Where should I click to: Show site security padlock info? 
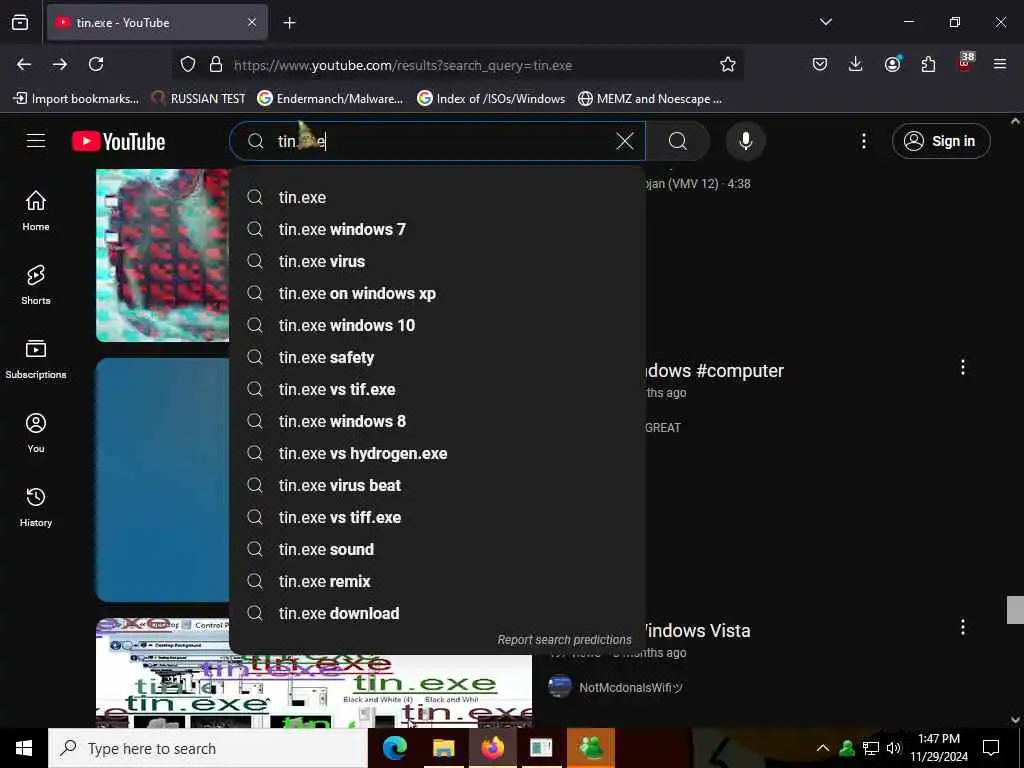click(216, 64)
